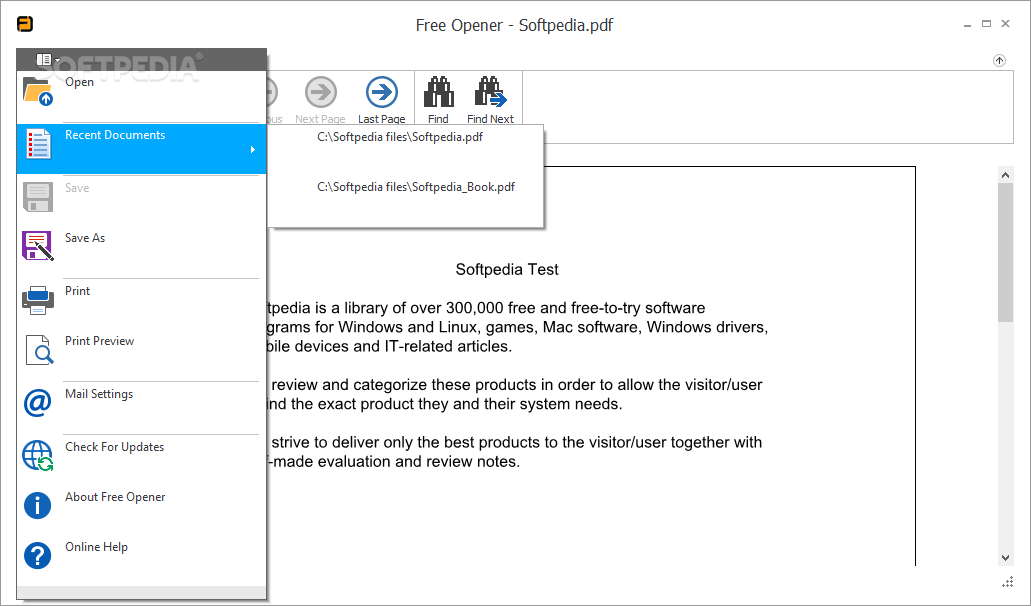Viewport: 1031px width, 606px height.
Task: Click the Find Next label
Action: point(491,119)
